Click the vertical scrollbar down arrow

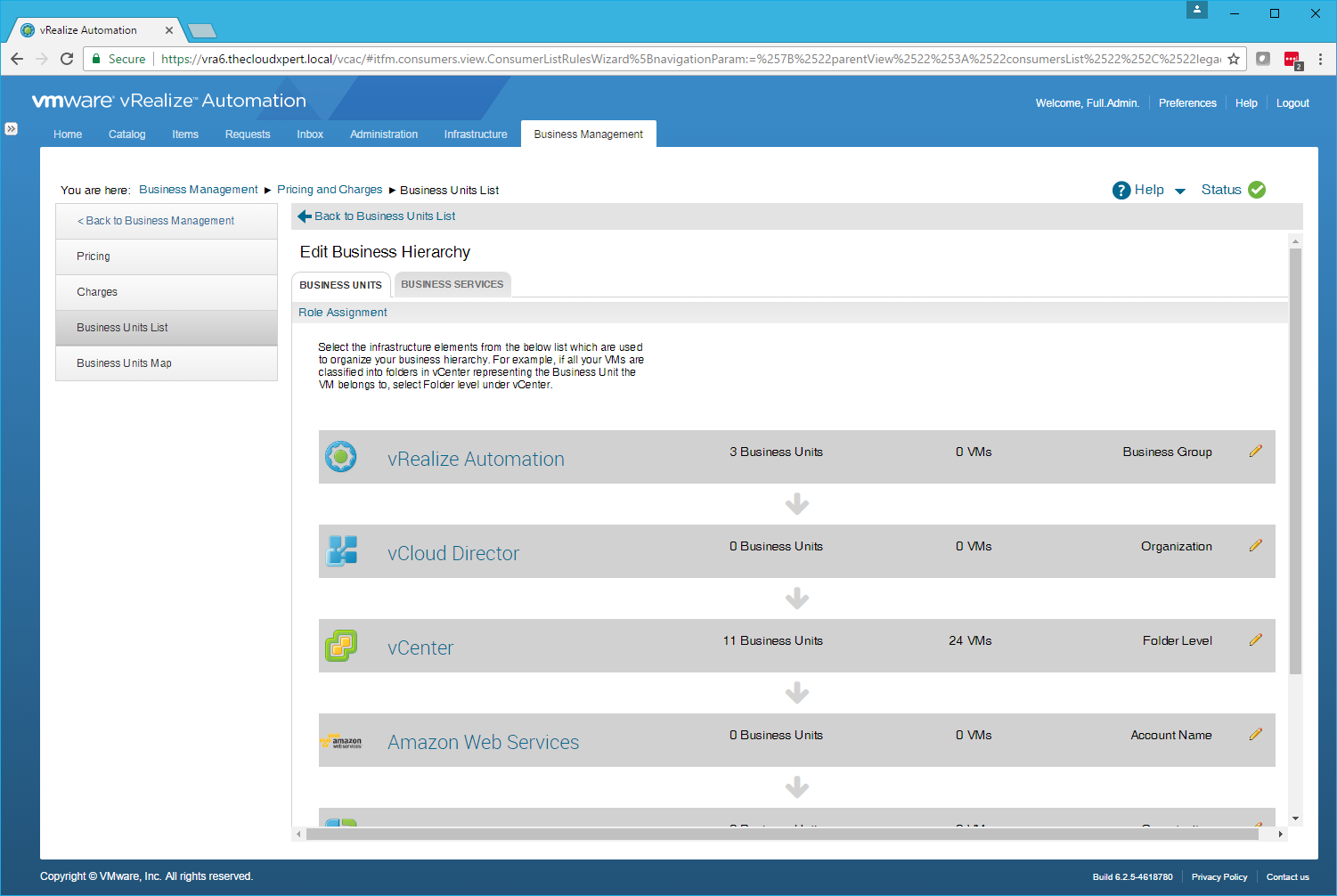tap(1295, 819)
